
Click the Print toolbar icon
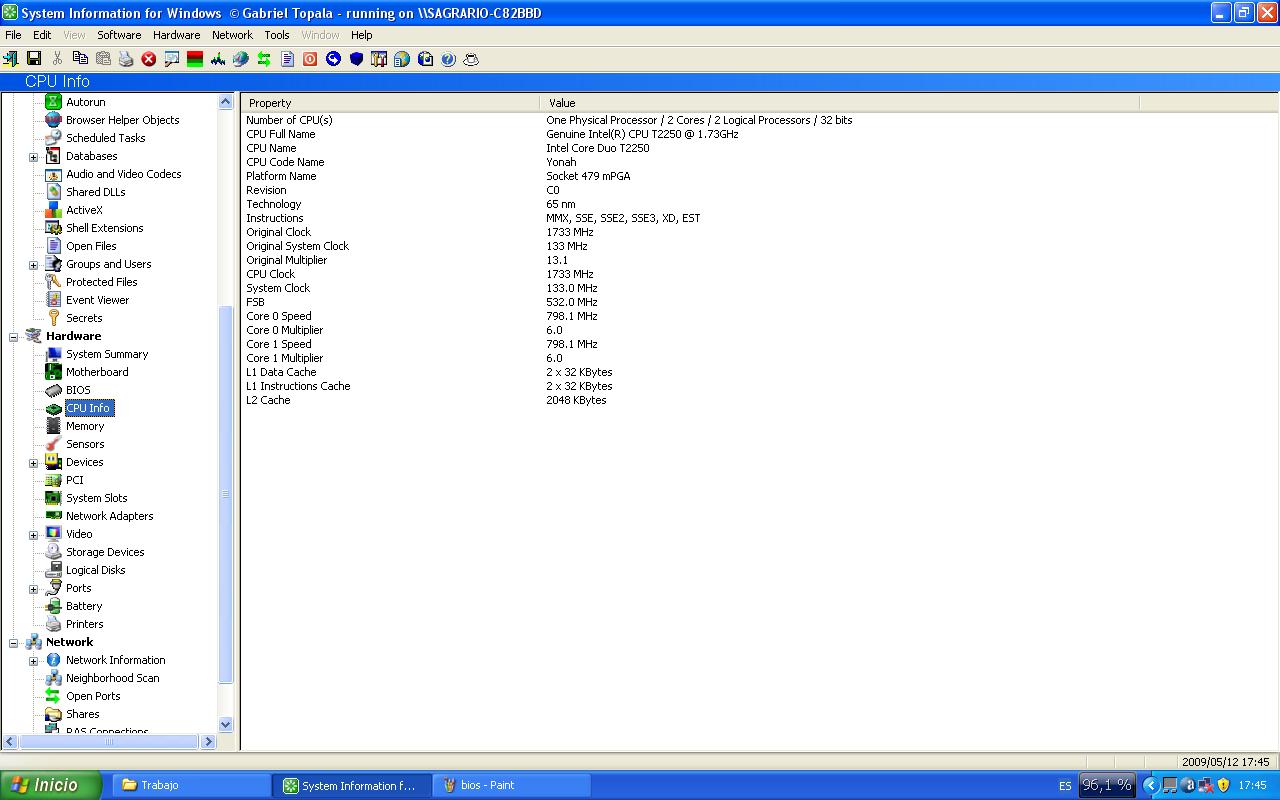pos(126,59)
